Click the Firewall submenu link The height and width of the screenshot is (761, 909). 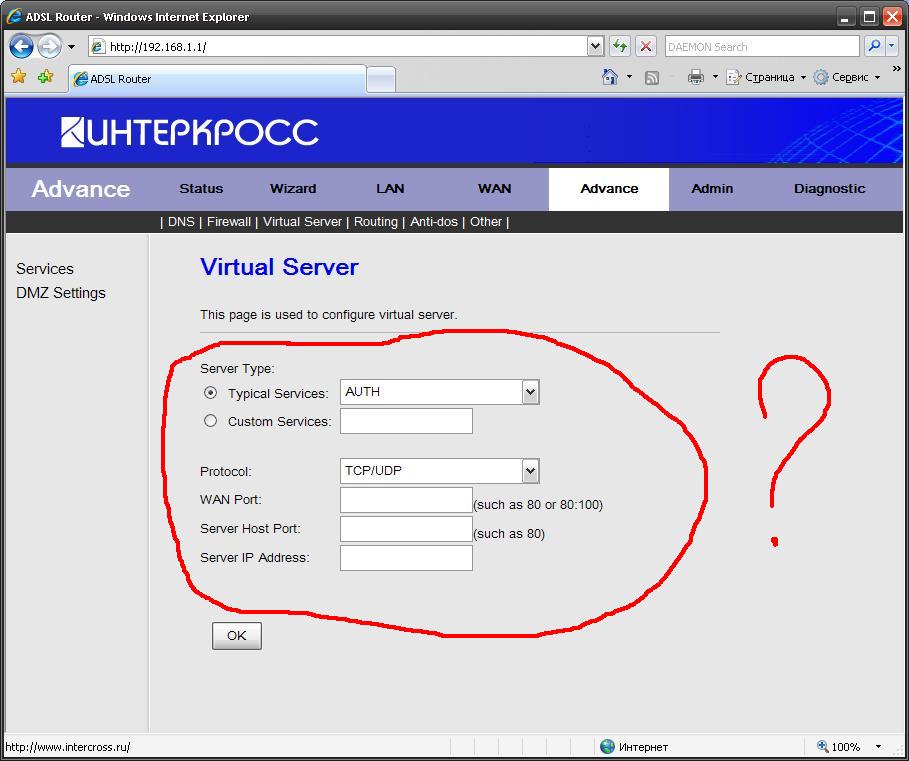[229, 222]
